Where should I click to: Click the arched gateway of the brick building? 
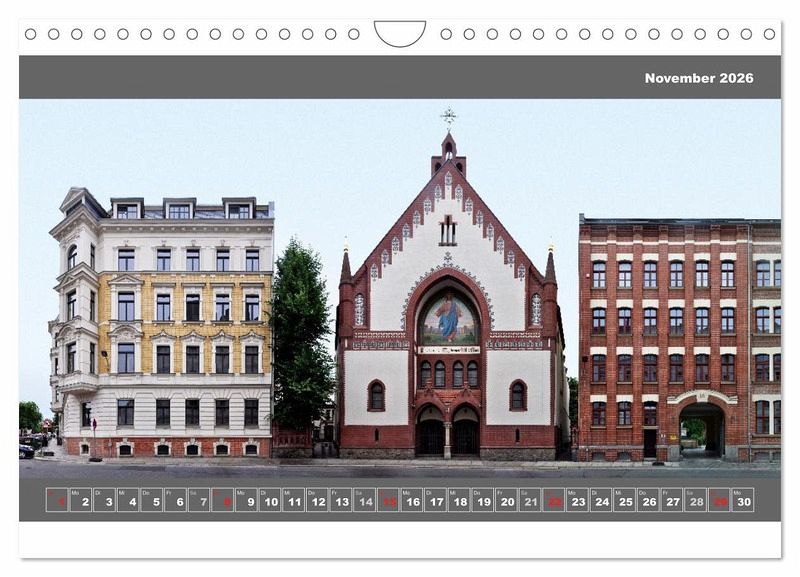[x=702, y=428]
